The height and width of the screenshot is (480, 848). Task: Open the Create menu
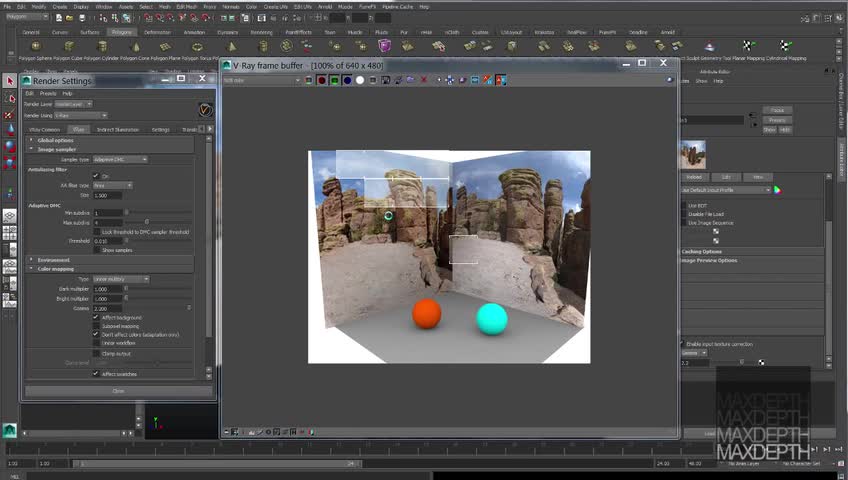60,6
